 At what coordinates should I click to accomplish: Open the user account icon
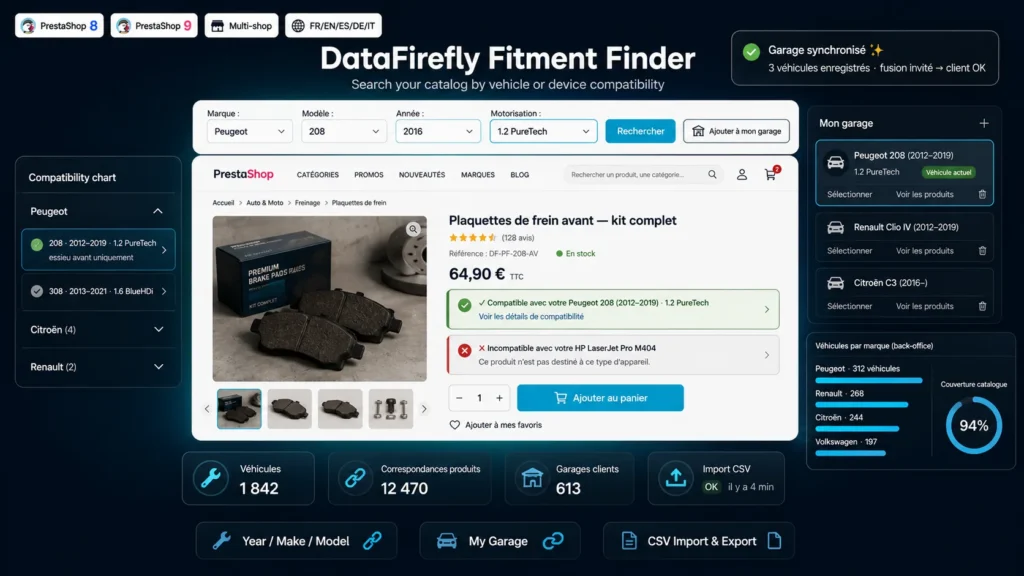(742, 174)
